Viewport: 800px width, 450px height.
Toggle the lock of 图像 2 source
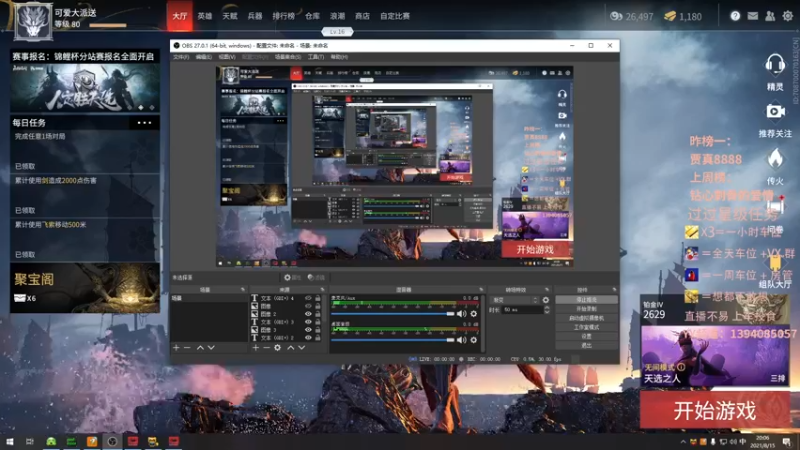click(318, 314)
